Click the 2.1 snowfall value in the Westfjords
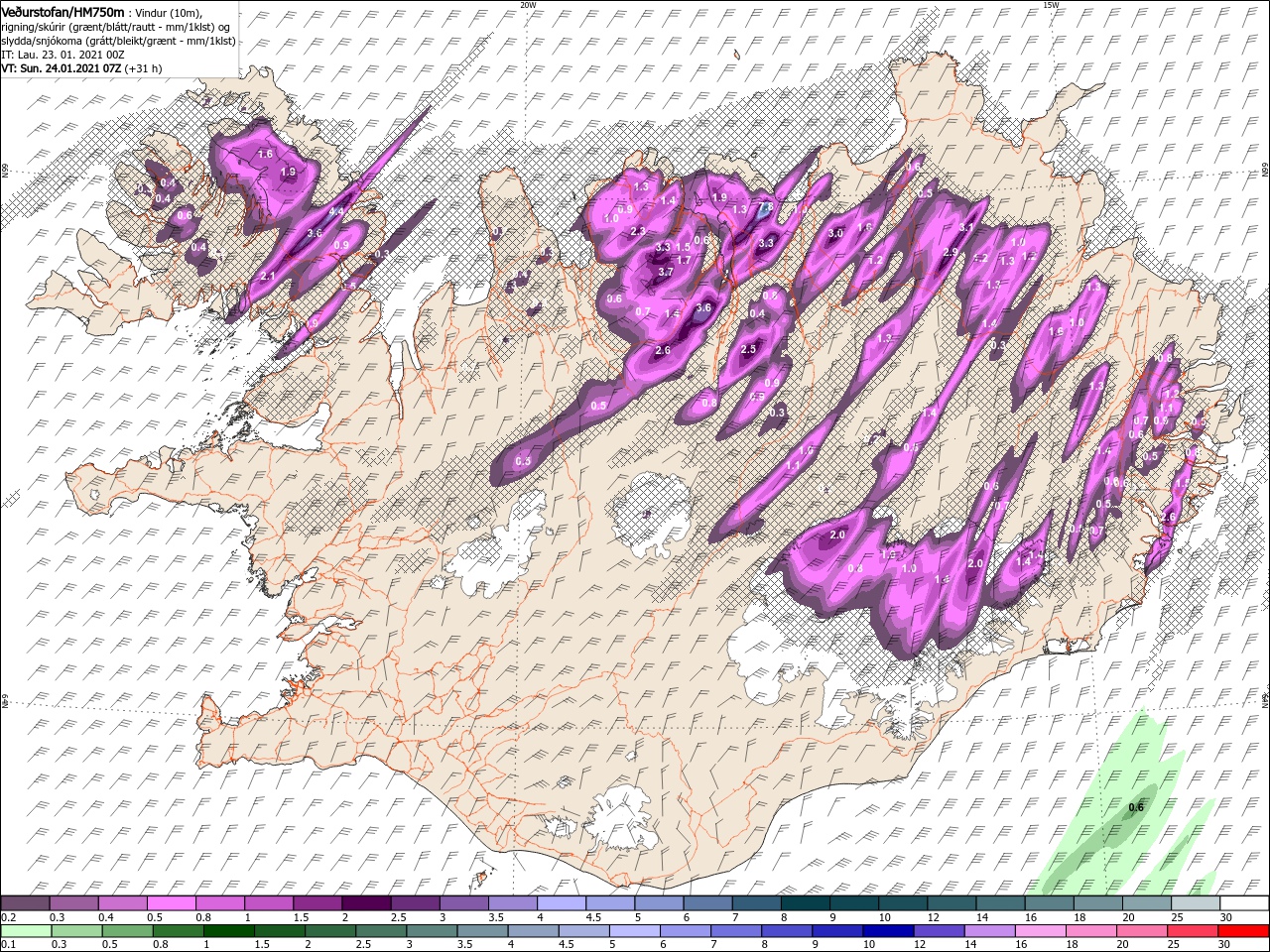 point(267,277)
